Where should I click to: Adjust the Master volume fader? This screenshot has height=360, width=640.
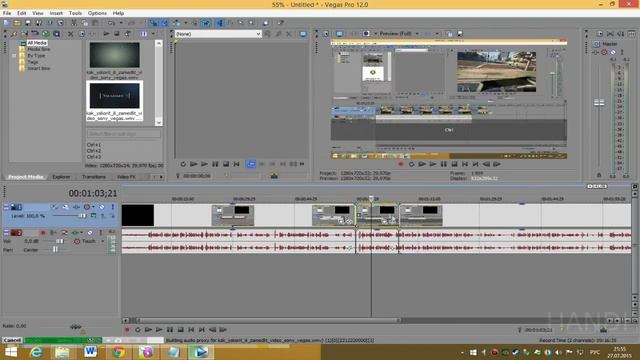click(x=599, y=103)
